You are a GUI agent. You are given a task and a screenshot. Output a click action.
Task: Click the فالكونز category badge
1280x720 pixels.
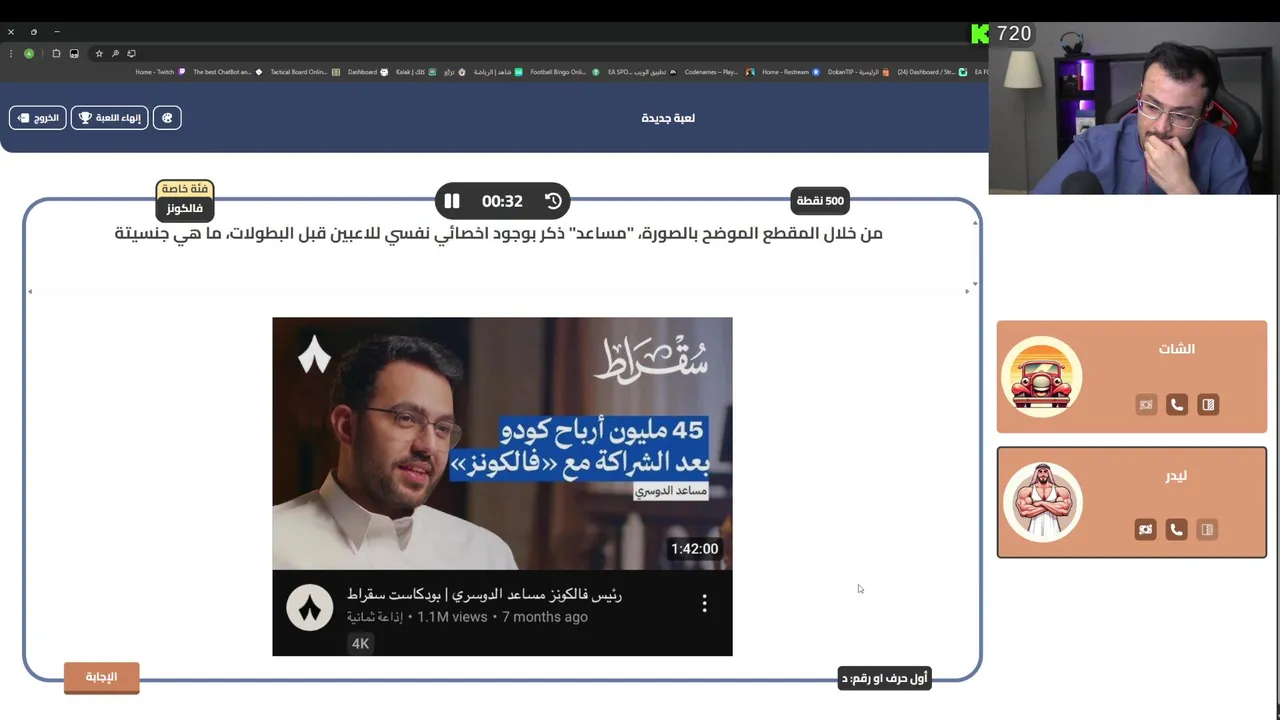point(185,208)
